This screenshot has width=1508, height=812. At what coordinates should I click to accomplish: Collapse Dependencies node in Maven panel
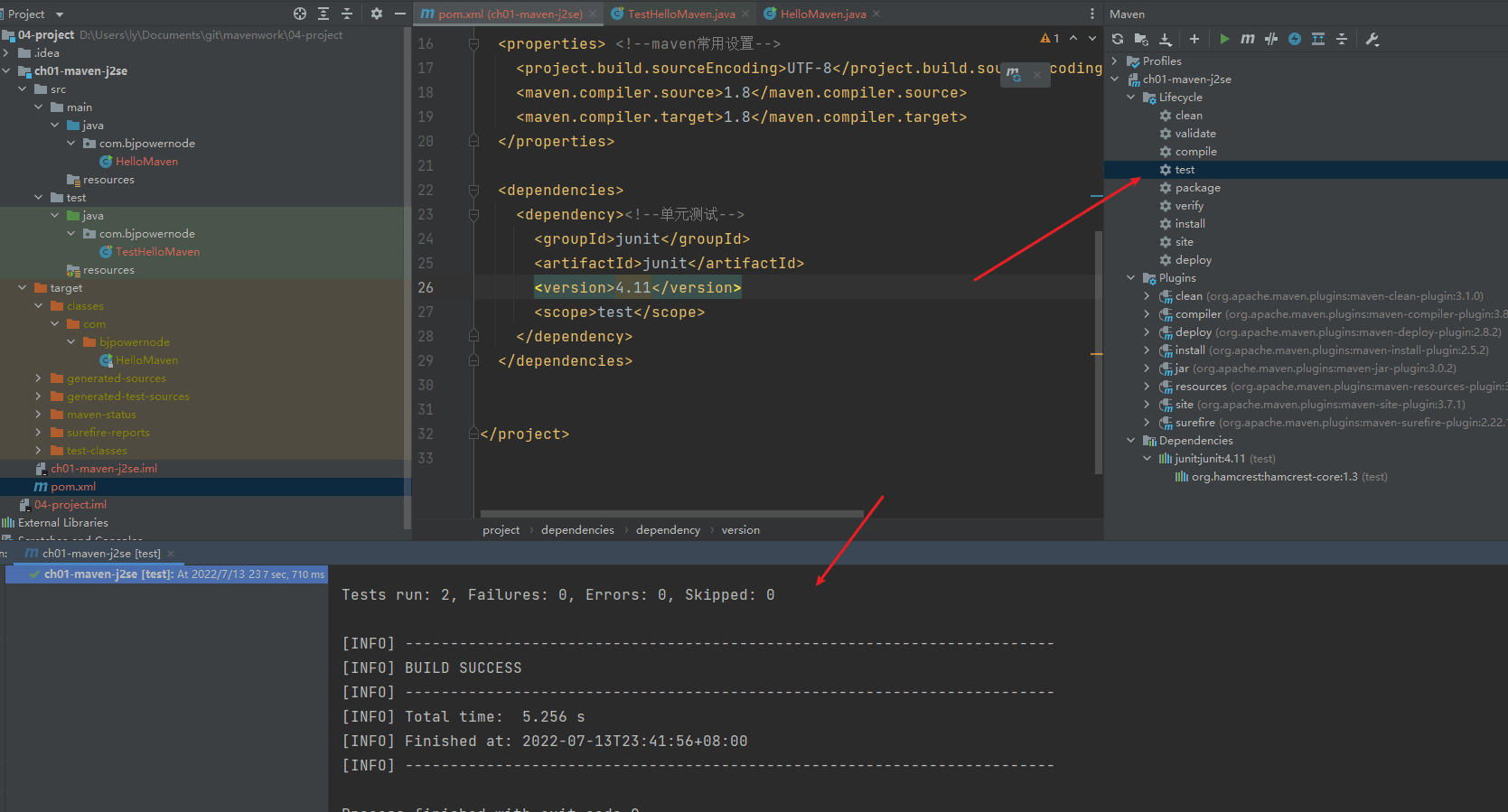coord(1131,441)
